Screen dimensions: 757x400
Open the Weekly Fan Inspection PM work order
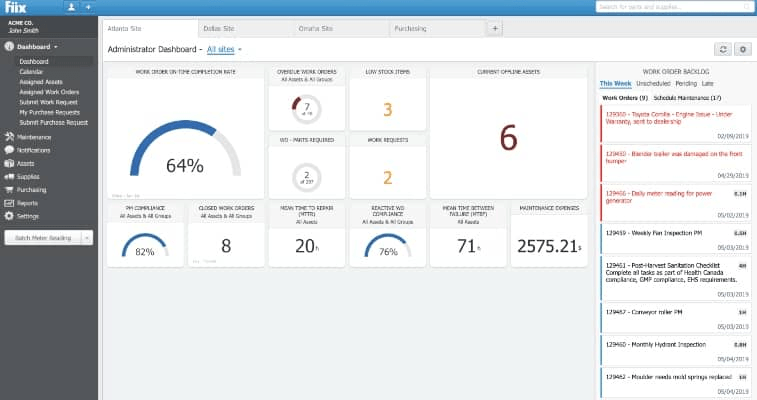point(675,239)
